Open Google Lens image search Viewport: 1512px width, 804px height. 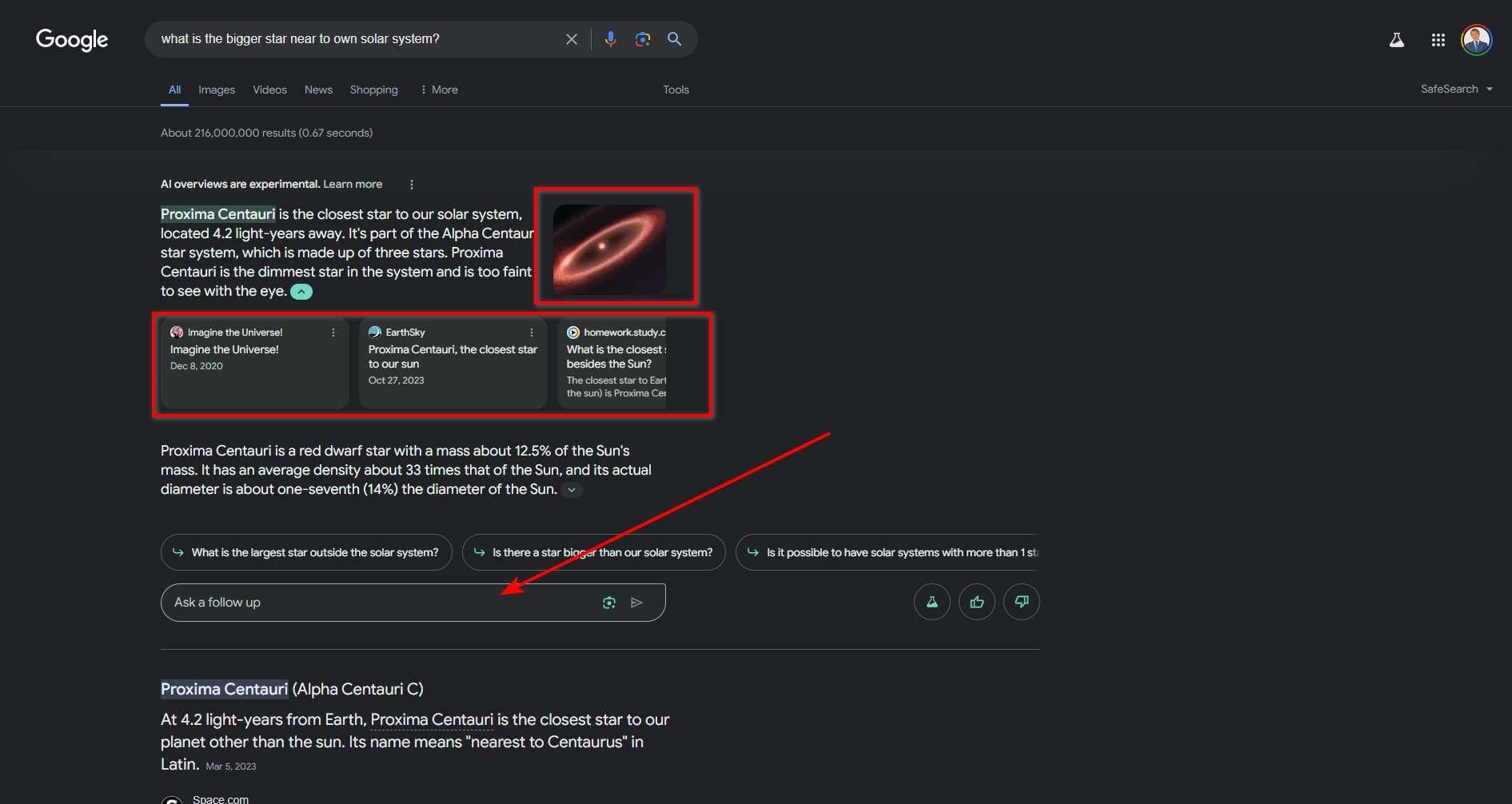pyautogui.click(x=642, y=39)
